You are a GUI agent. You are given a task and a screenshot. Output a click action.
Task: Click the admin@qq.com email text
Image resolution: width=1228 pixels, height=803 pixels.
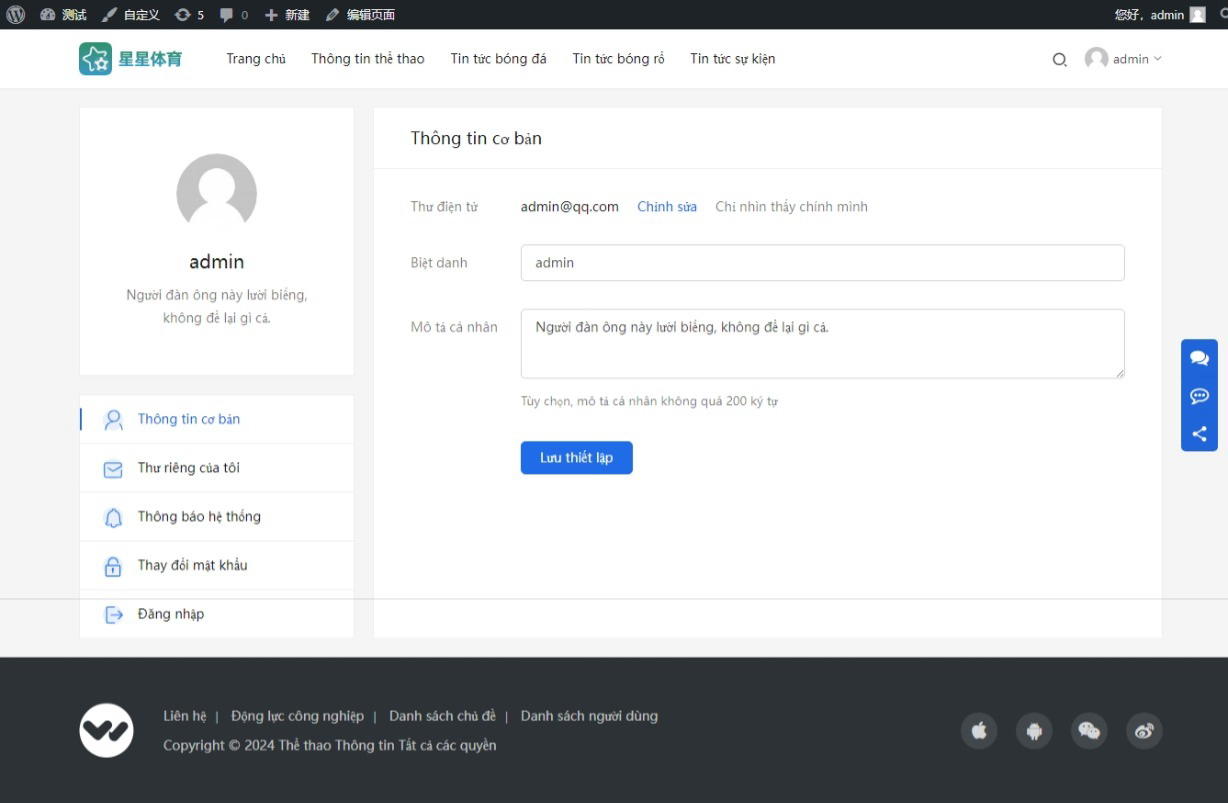point(570,207)
